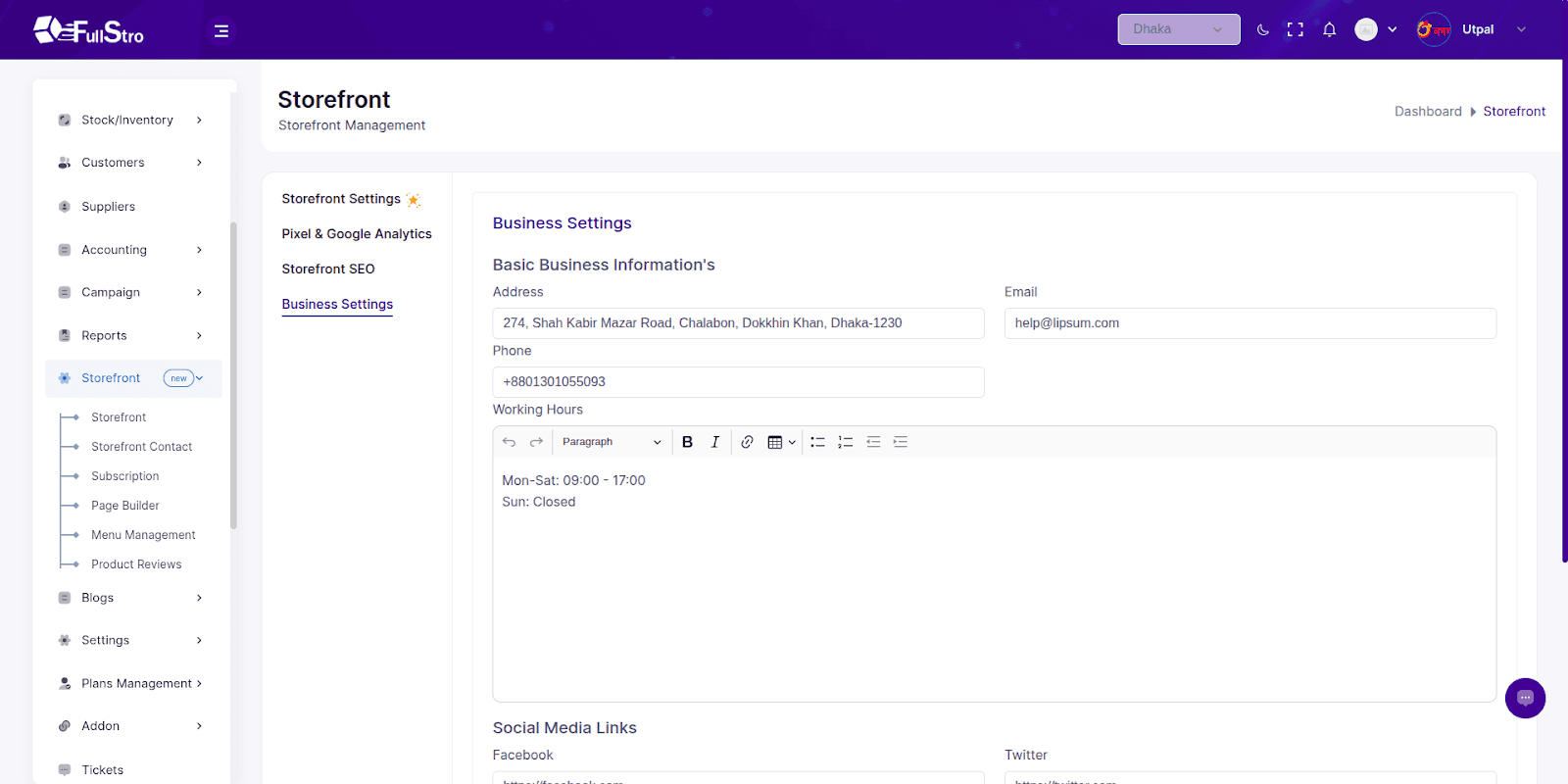Screen dimensions: 1568x784
Task: Open the chat support bubble
Action: (x=1525, y=698)
